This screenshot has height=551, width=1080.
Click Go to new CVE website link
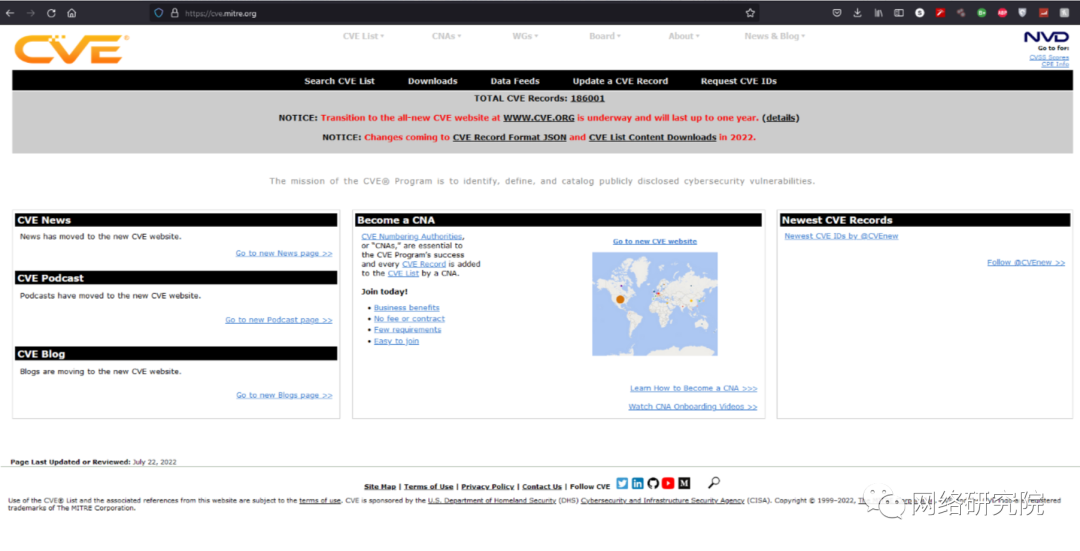pos(655,242)
